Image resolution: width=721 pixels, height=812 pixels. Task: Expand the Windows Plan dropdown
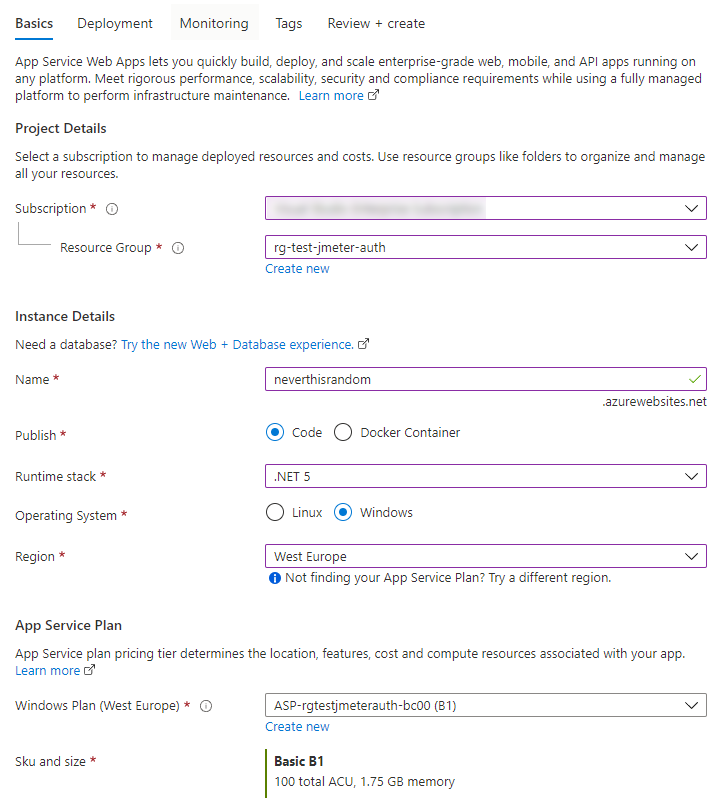693,705
